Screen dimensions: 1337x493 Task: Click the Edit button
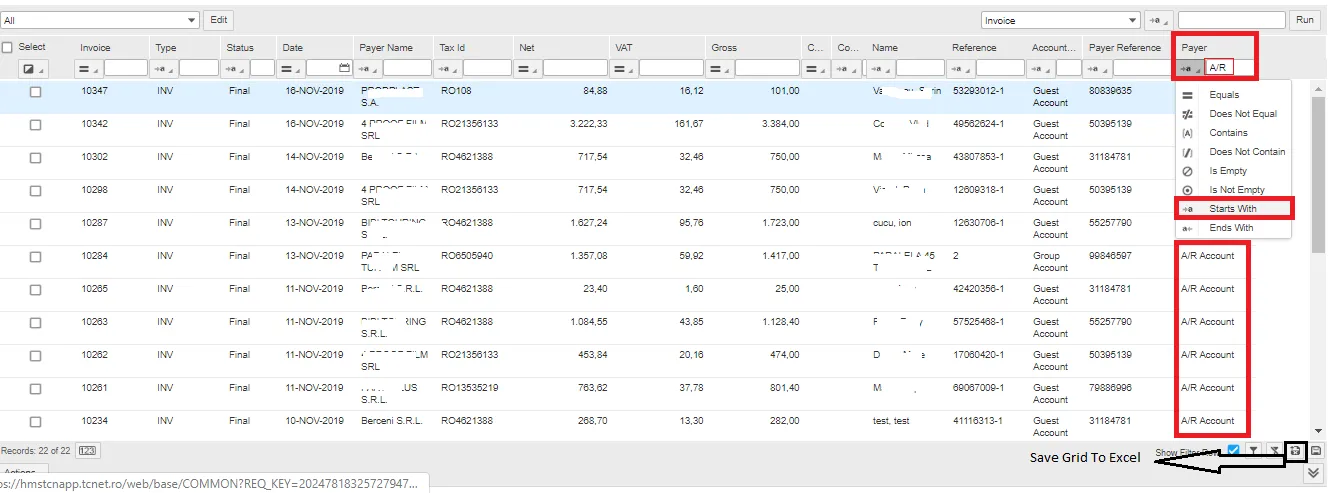click(218, 20)
